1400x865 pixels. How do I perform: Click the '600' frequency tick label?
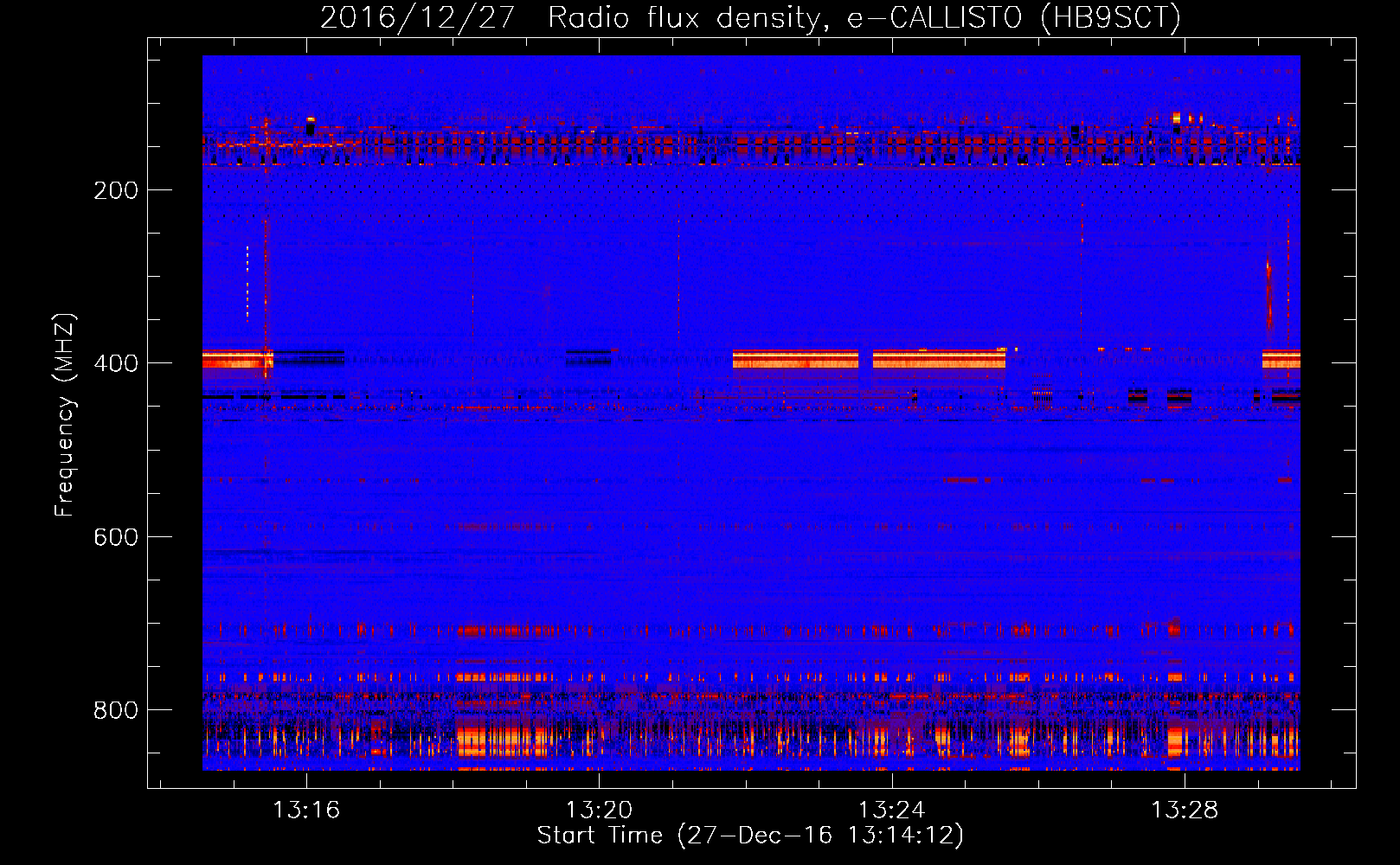click(116, 537)
